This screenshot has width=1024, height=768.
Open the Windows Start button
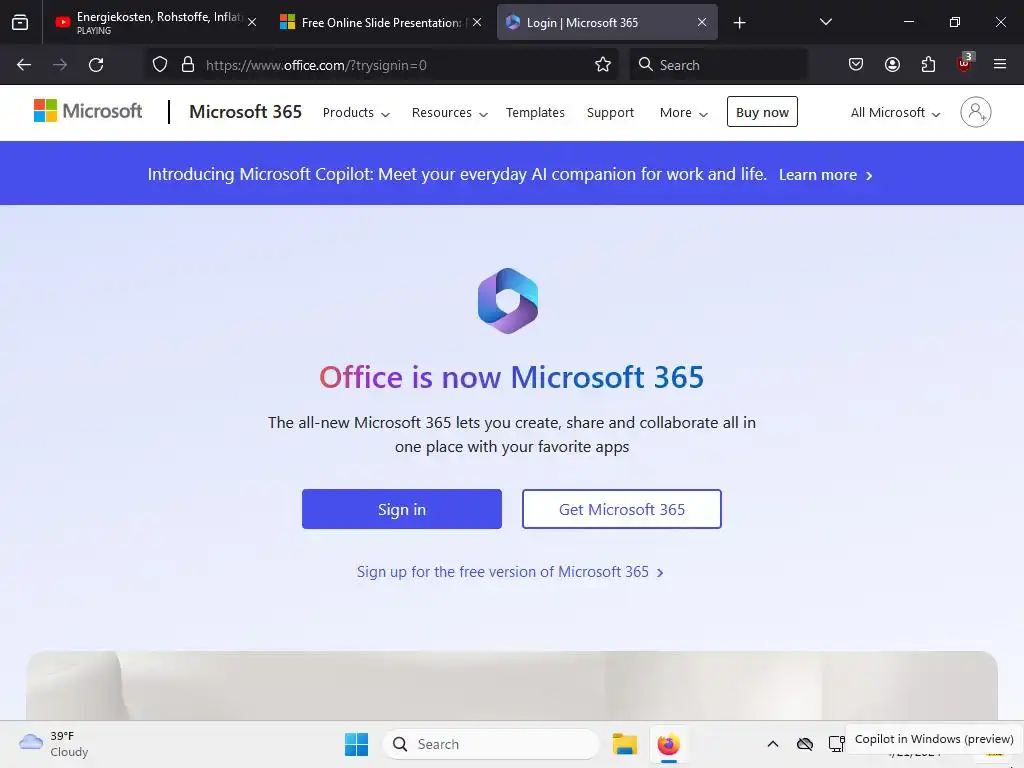pyautogui.click(x=357, y=744)
